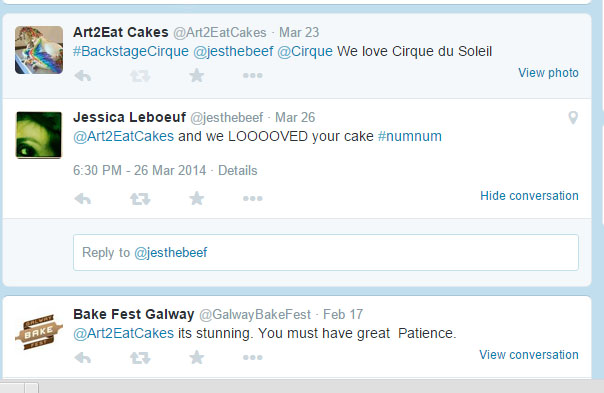Expand thread with View conversation
The image size is (604, 393).
click(x=529, y=354)
